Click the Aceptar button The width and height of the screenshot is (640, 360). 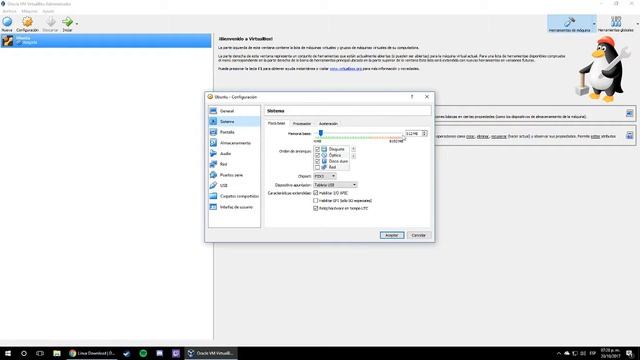click(392, 235)
